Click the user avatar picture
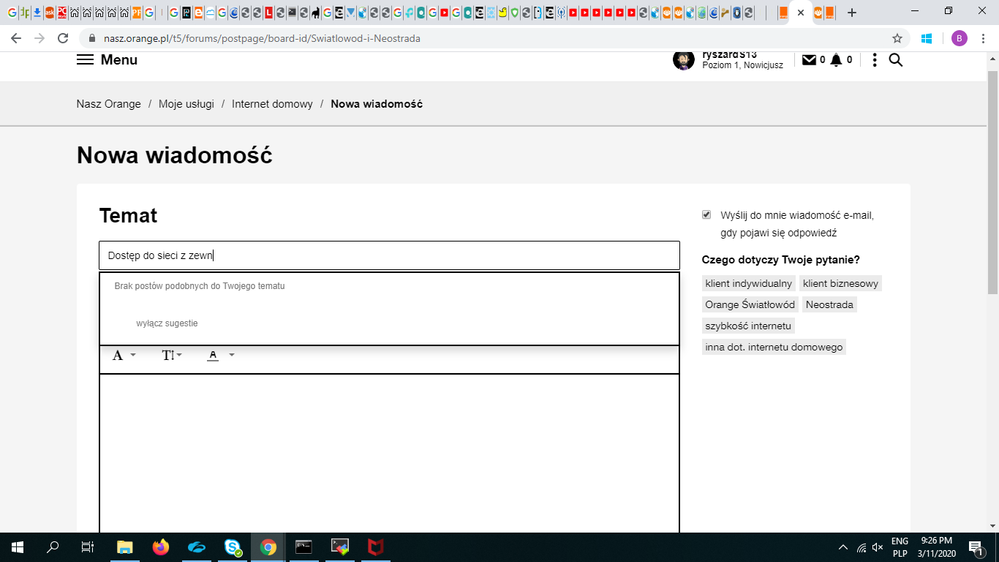This screenshot has height=562, width=999. (684, 60)
